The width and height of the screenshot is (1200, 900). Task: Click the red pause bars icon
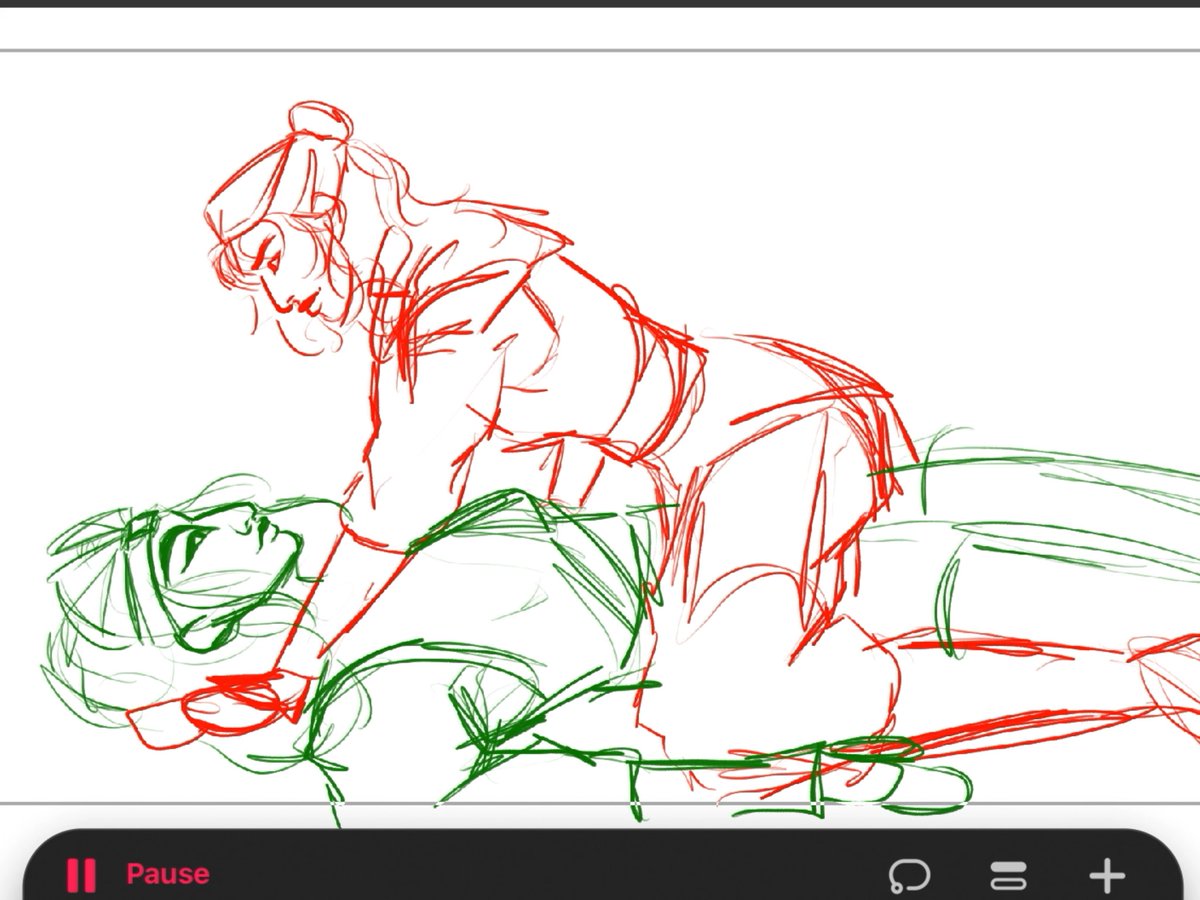(x=80, y=875)
